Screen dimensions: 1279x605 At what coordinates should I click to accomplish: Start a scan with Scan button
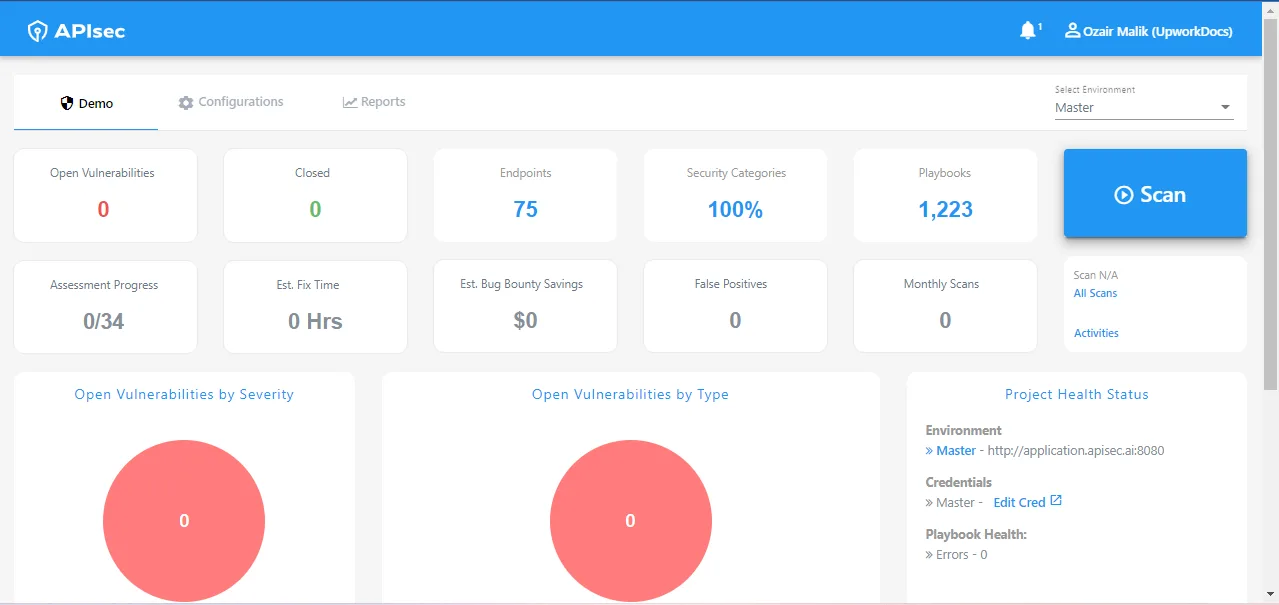click(x=1155, y=194)
